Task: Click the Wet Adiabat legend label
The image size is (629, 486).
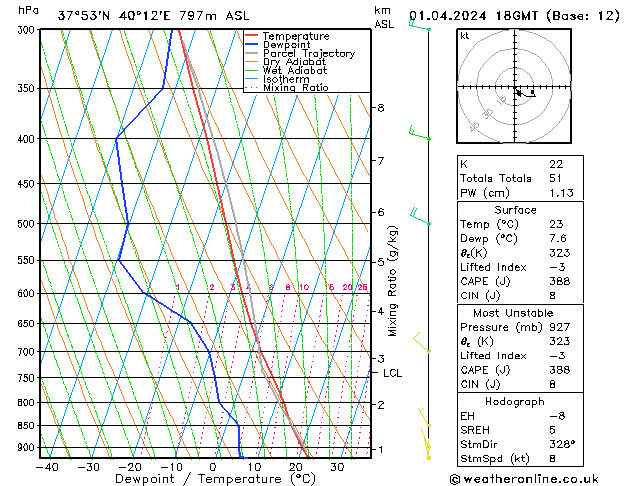Action: (x=295, y=70)
